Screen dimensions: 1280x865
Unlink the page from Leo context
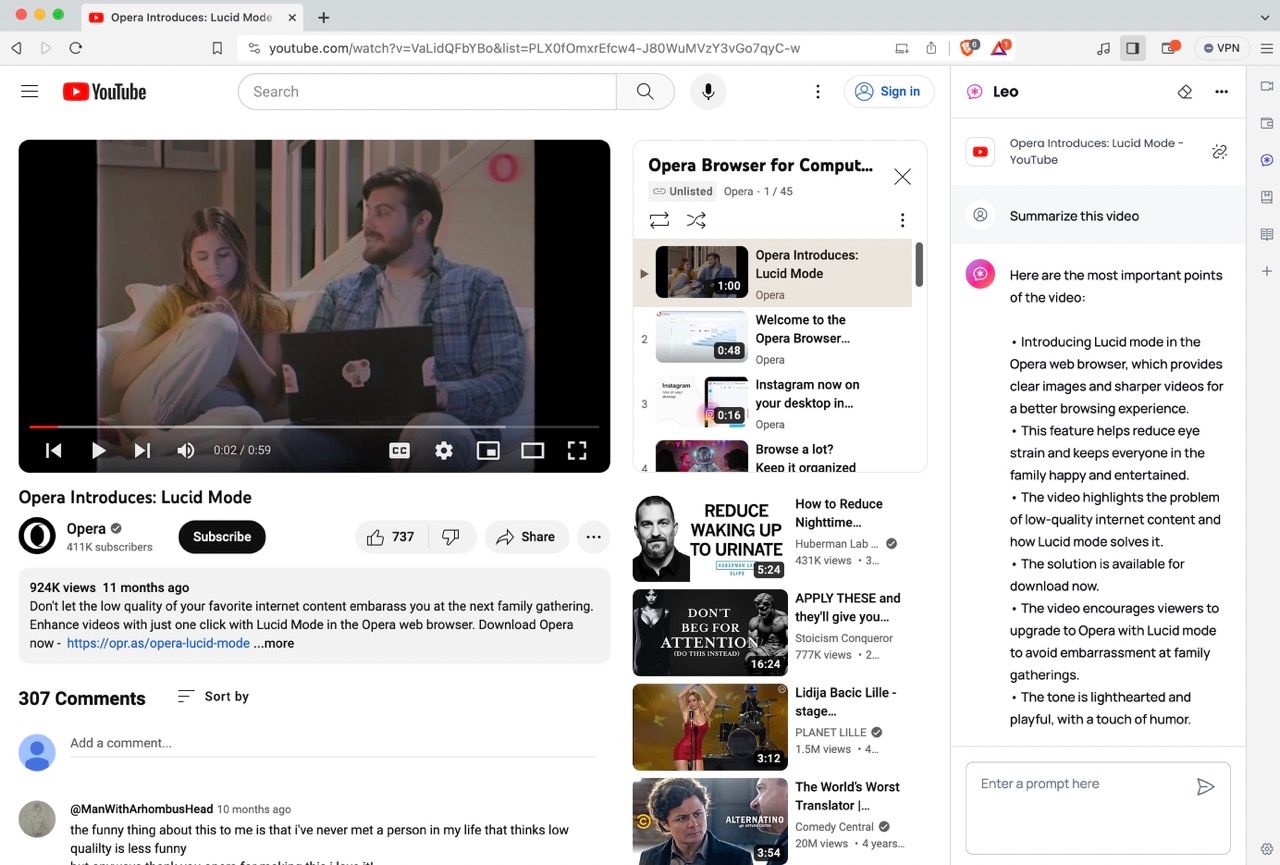[x=1219, y=151]
